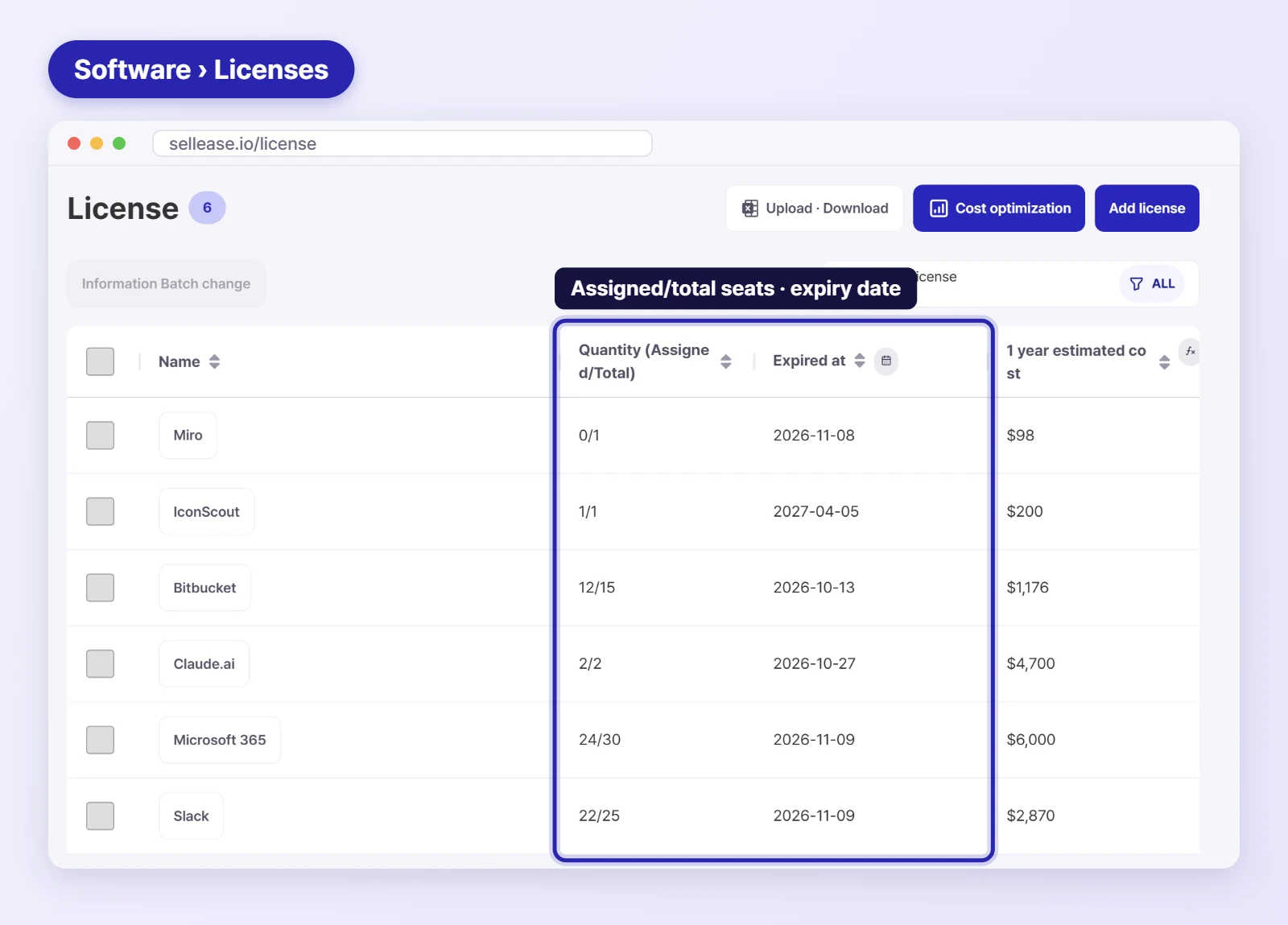
Task: Click the spreadsheet icon on Upload · Download
Action: coord(749,209)
